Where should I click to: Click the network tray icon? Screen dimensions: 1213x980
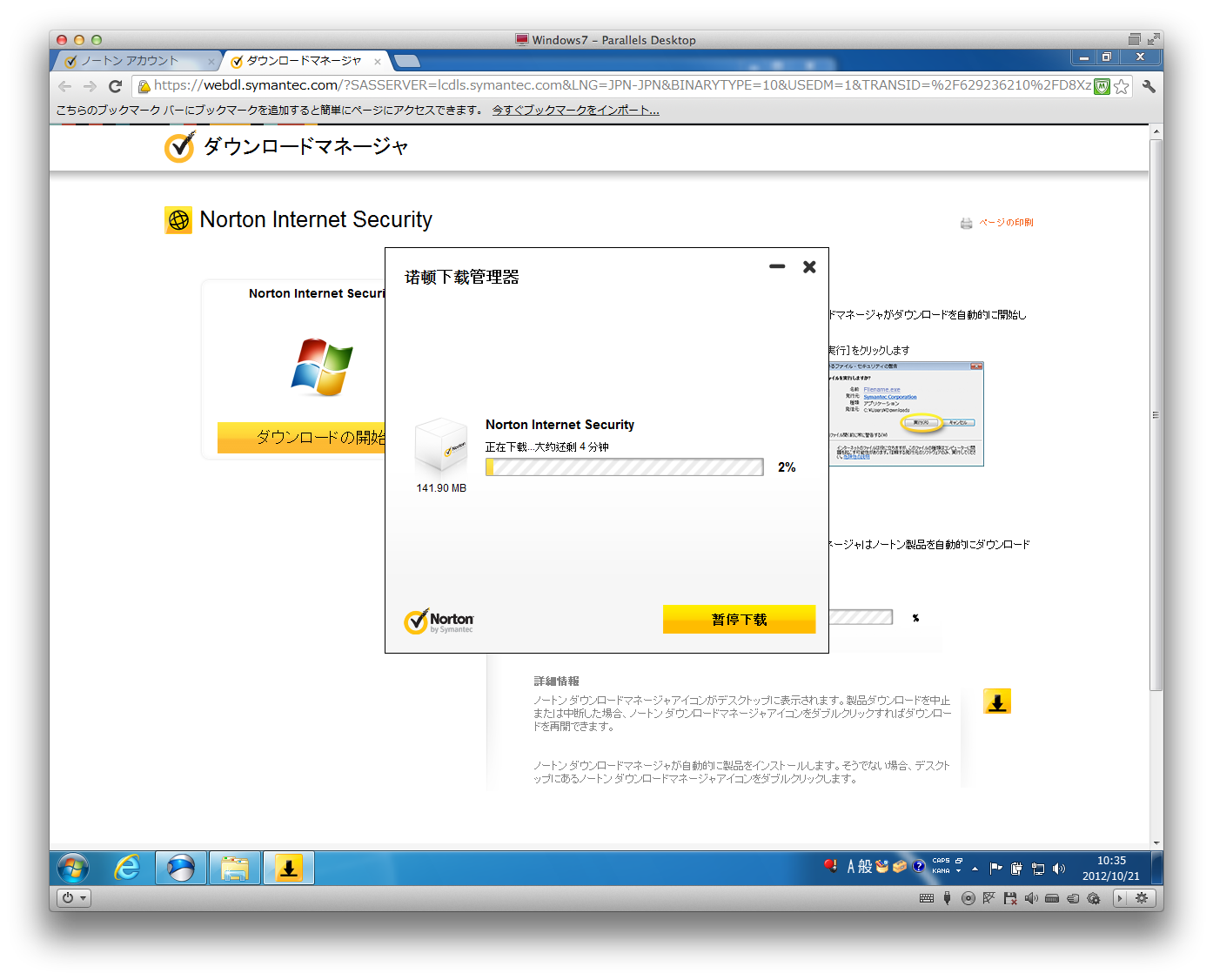pos(1038,869)
